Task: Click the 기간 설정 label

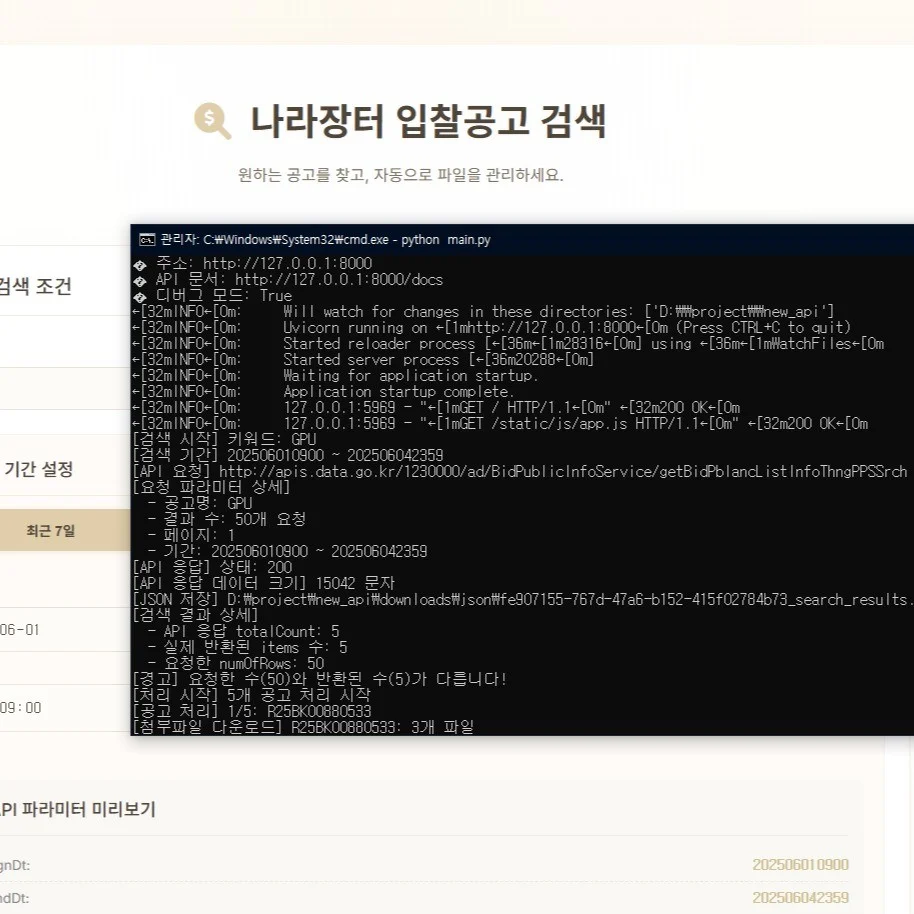Action: coord(38,469)
